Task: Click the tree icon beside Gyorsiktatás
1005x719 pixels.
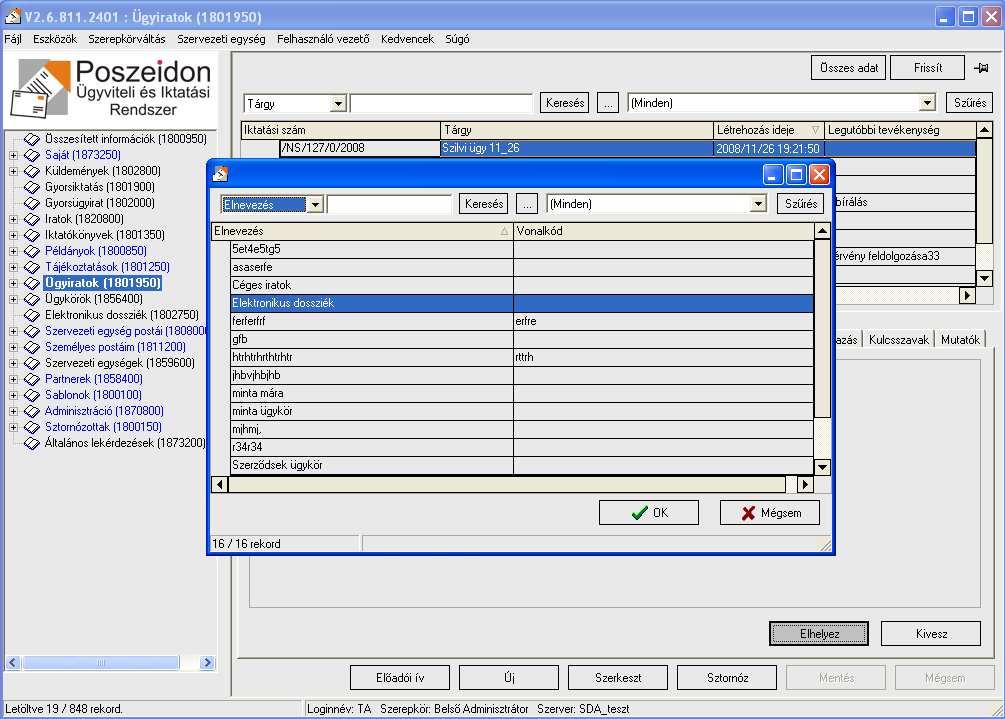Action: pyautogui.click(x=32, y=187)
